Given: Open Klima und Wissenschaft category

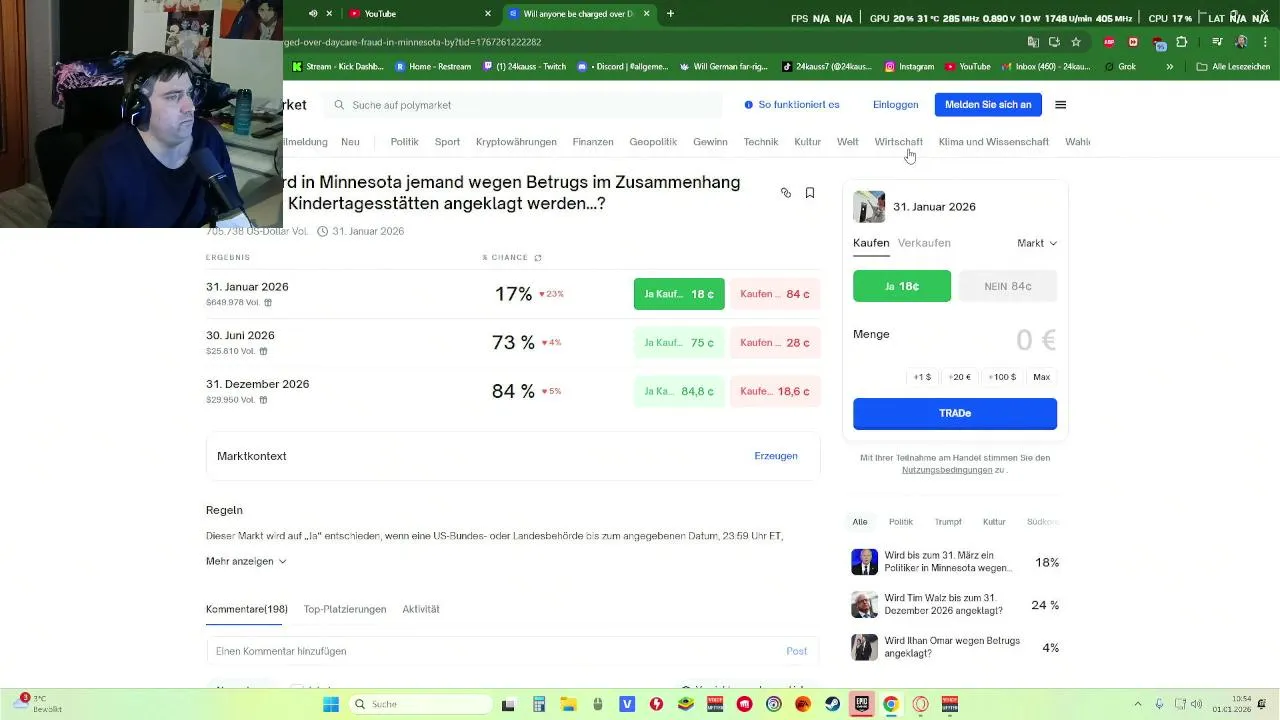Looking at the screenshot, I should pos(994,142).
